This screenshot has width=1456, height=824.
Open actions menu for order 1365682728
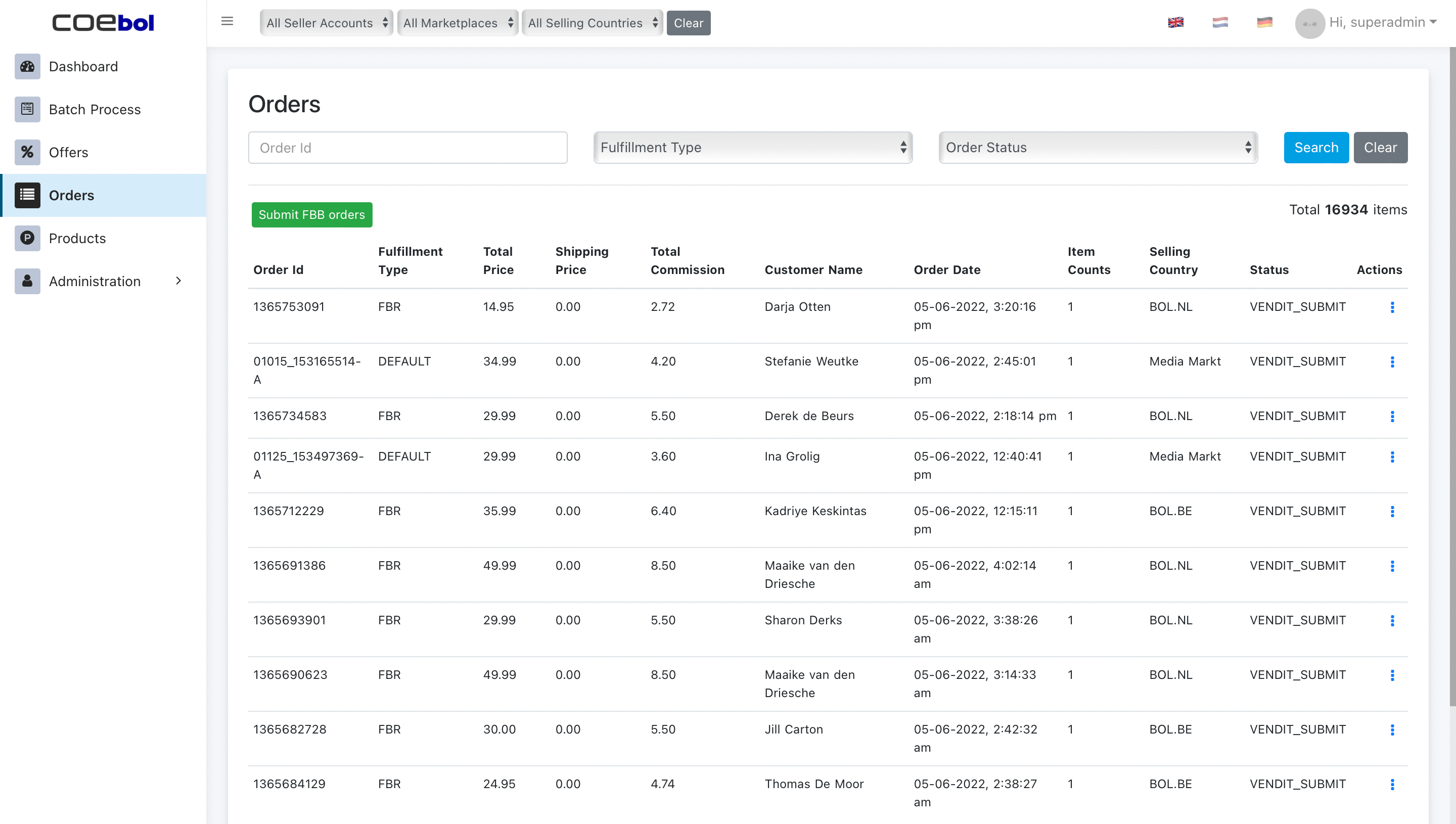click(1392, 730)
